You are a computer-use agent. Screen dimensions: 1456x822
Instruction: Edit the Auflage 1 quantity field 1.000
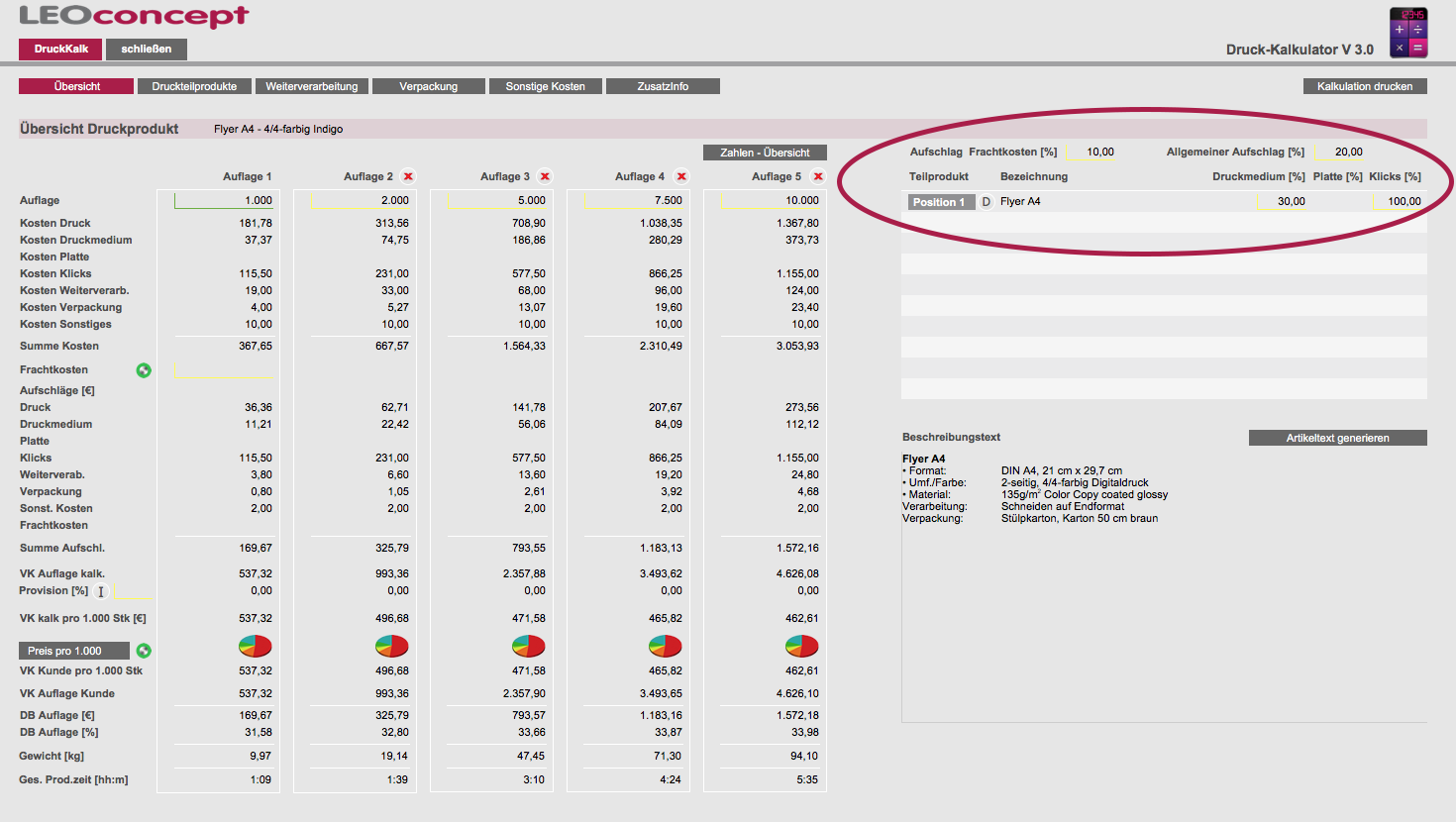[x=224, y=200]
